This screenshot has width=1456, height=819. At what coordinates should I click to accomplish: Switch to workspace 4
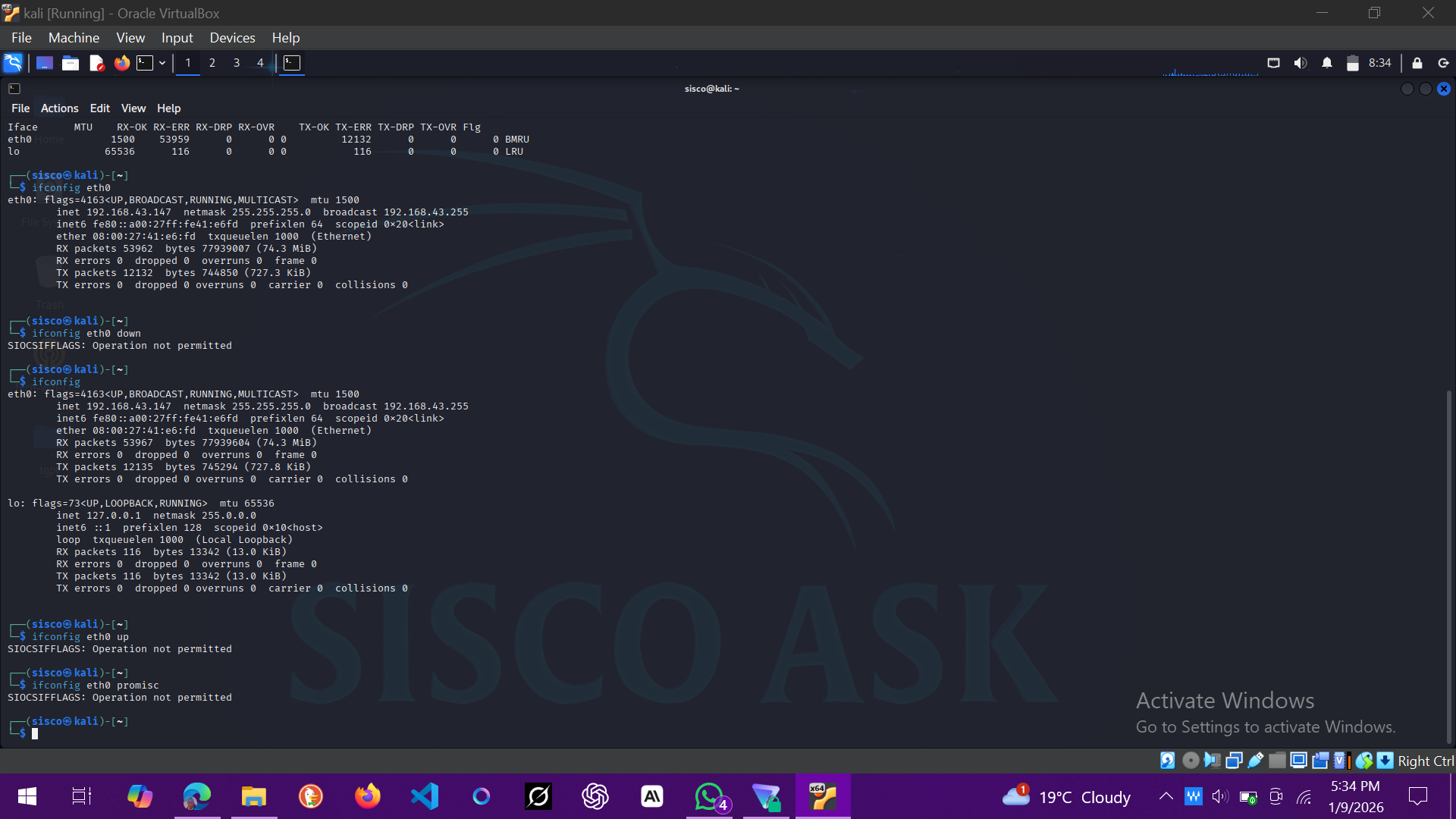[260, 63]
